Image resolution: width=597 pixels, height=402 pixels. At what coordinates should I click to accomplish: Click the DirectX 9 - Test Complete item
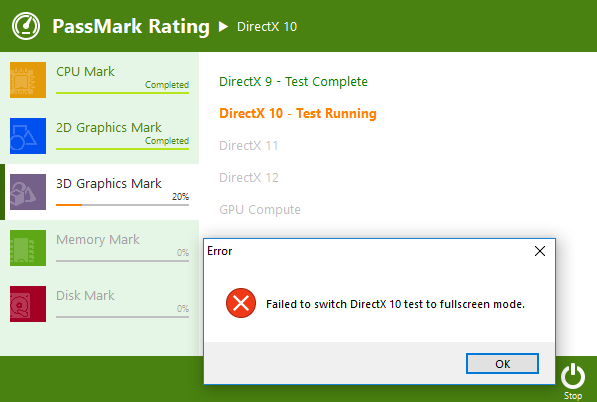click(293, 81)
